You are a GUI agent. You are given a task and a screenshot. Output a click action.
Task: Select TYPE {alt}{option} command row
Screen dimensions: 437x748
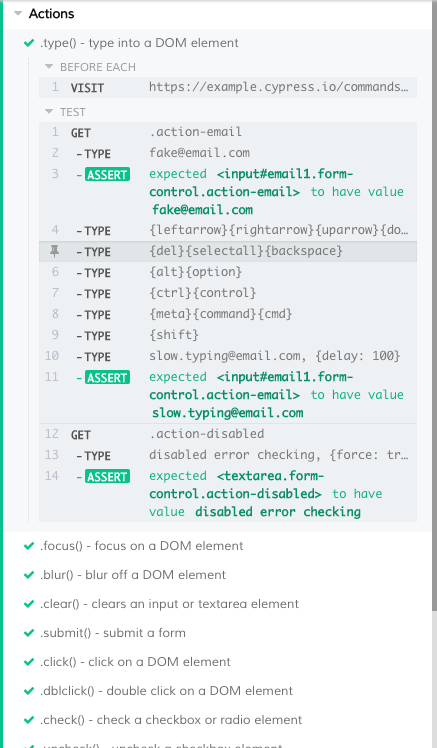tap(228, 272)
